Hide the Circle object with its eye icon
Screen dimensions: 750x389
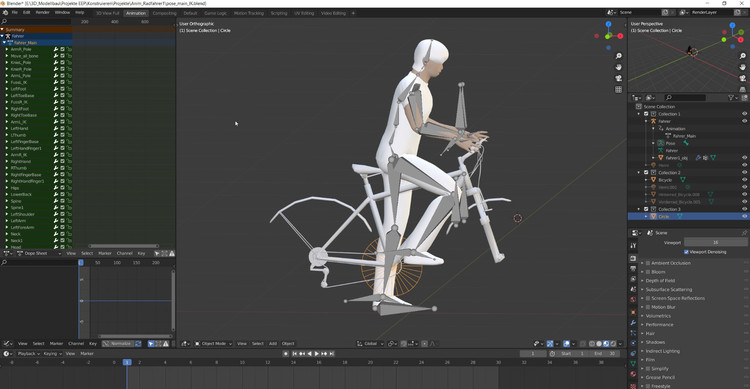click(x=744, y=216)
